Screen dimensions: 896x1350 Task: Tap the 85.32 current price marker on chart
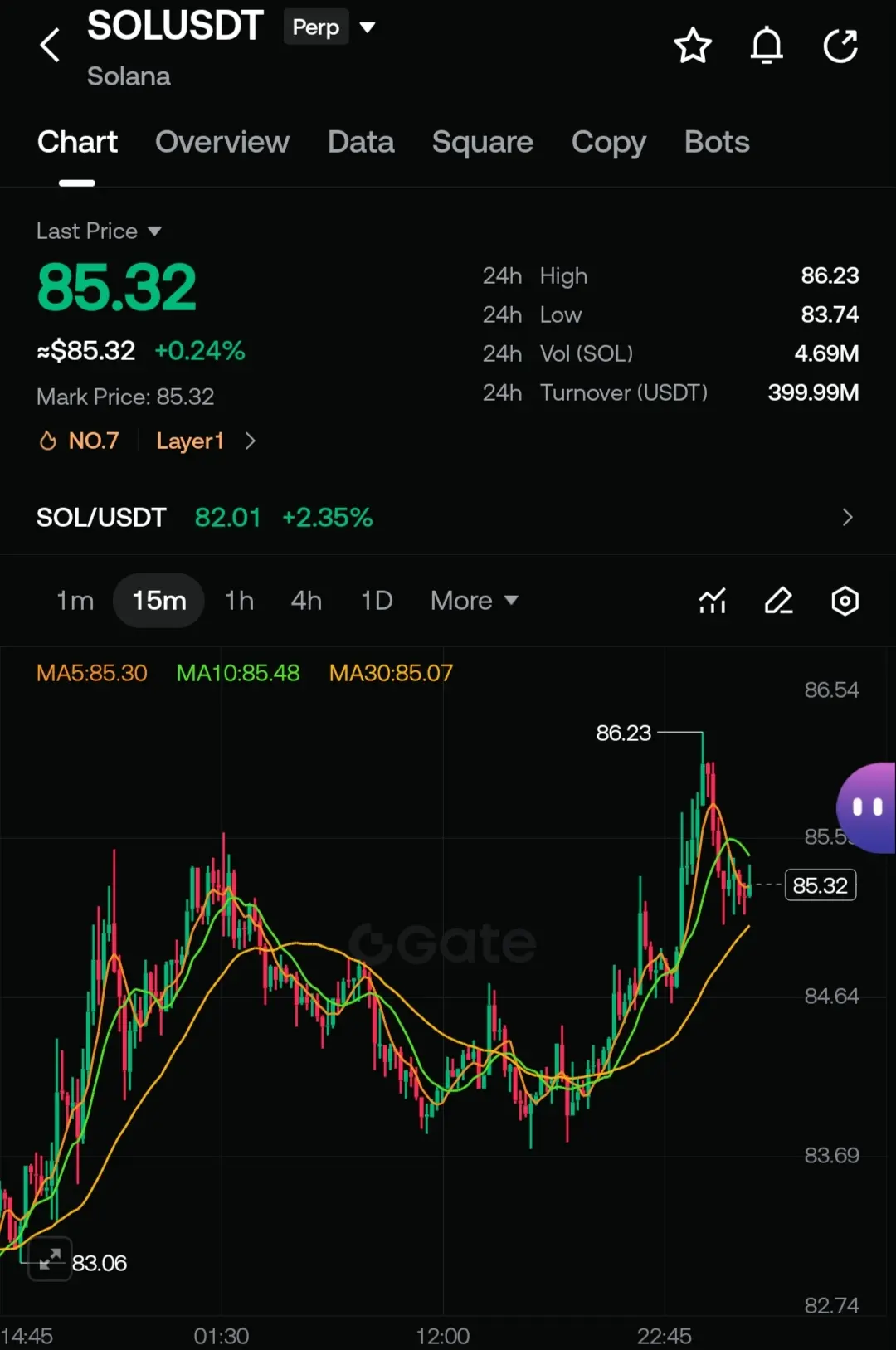click(821, 885)
